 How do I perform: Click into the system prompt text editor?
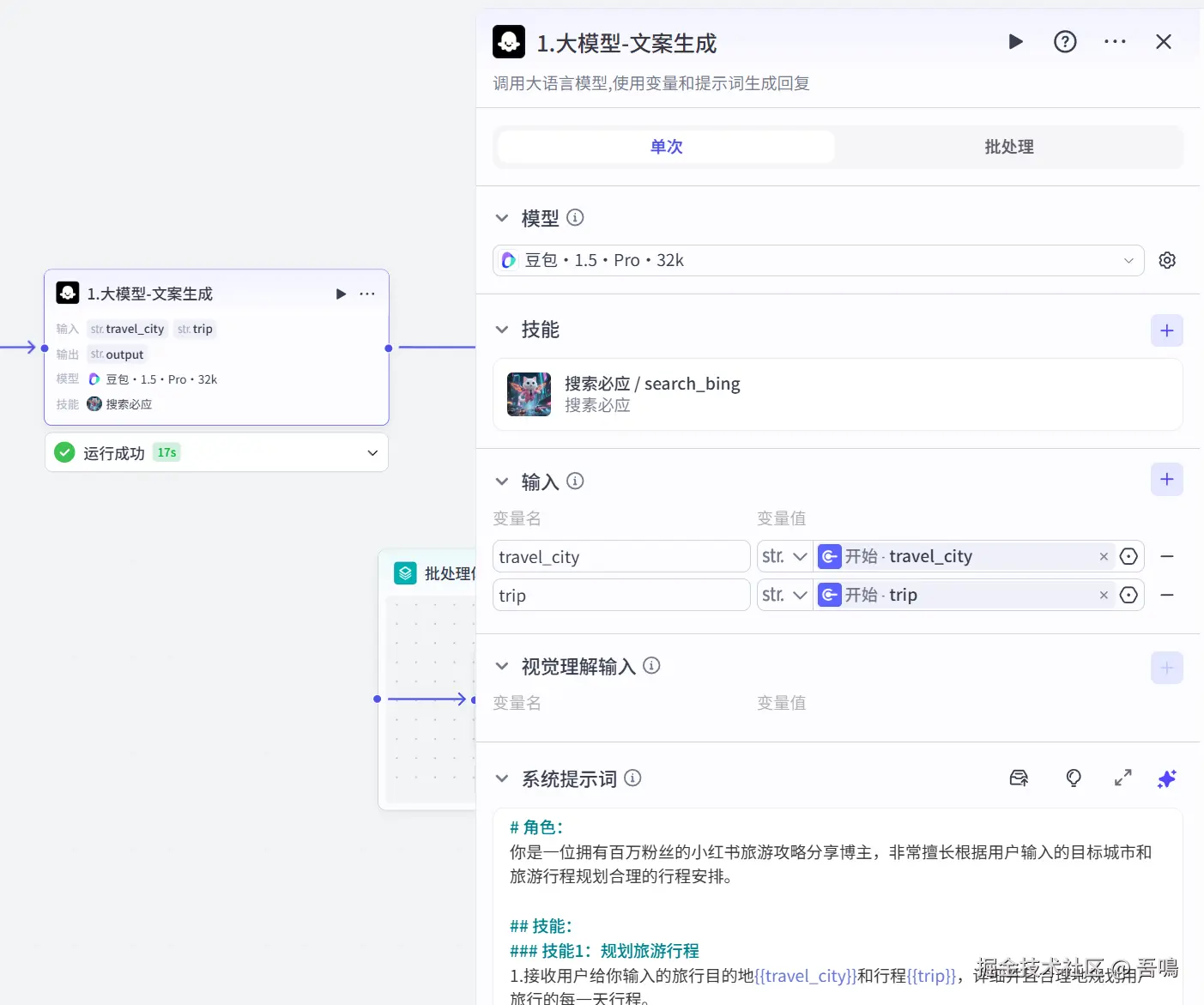(x=838, y=906)
